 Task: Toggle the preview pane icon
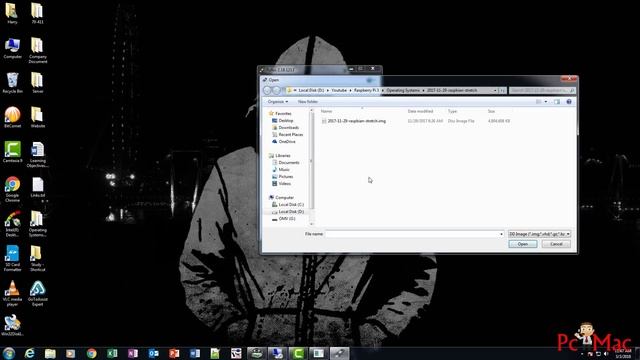557,102
